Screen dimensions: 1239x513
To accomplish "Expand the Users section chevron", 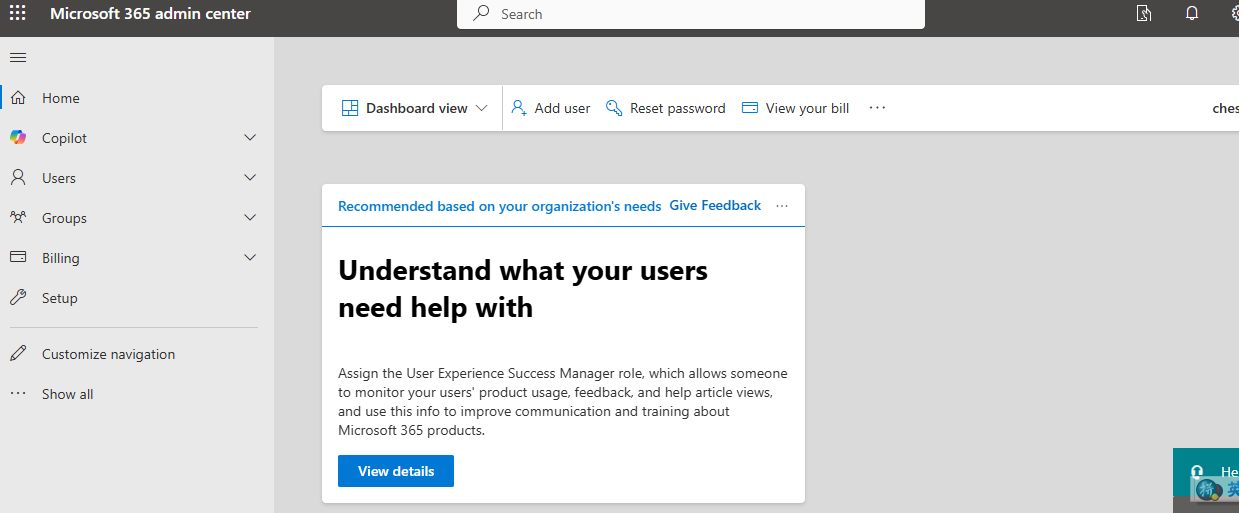I will 250,178.
